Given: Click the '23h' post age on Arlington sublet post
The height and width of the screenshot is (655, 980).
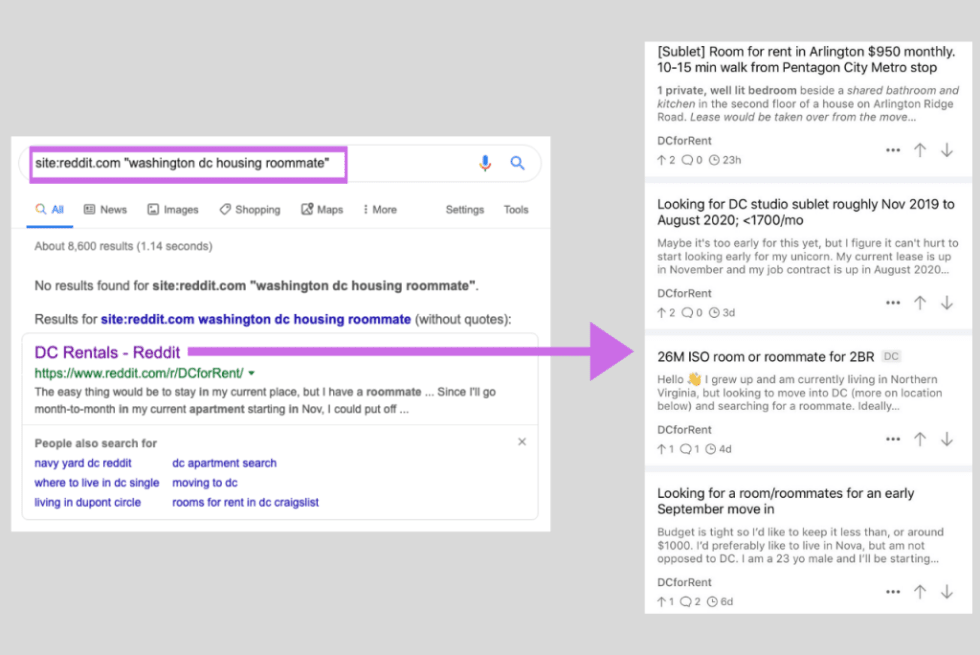Looking at the screenshot, I should click(725, 160).
